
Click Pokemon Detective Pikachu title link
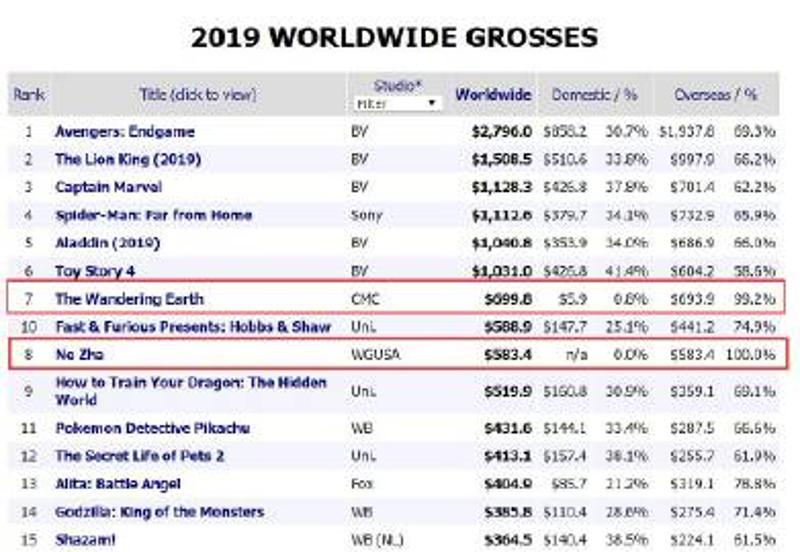(152, 428)
